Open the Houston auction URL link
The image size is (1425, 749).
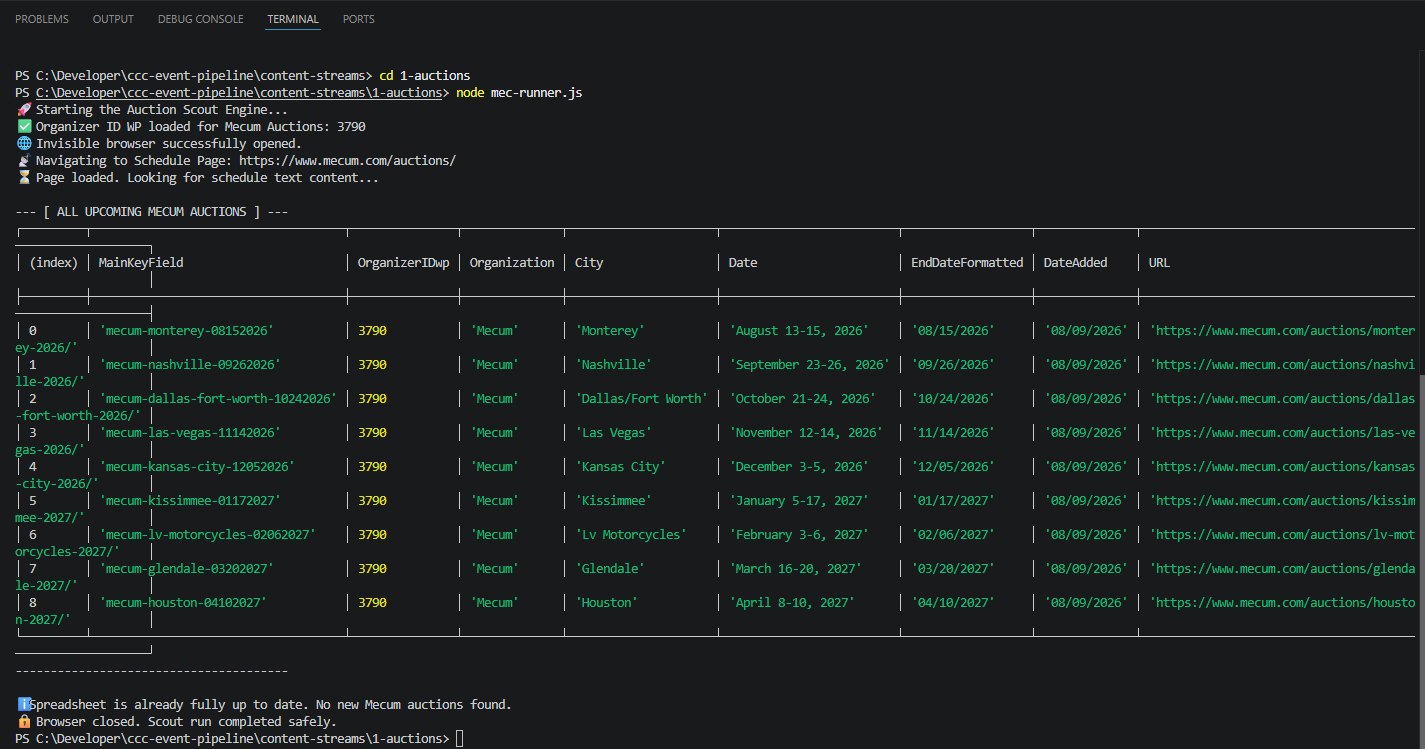tap(1283, 603)
